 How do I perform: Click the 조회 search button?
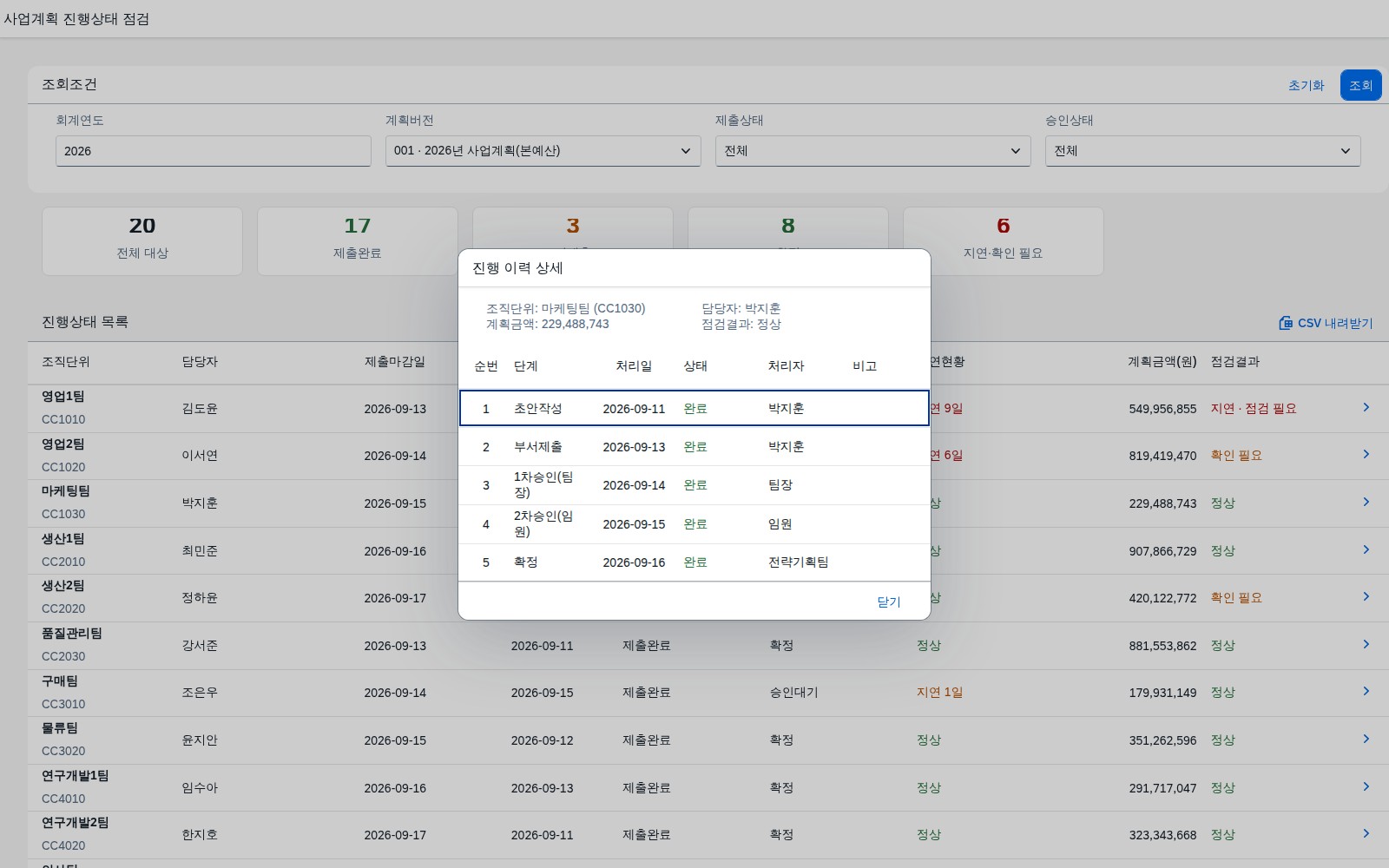(x=1360, y=85)
